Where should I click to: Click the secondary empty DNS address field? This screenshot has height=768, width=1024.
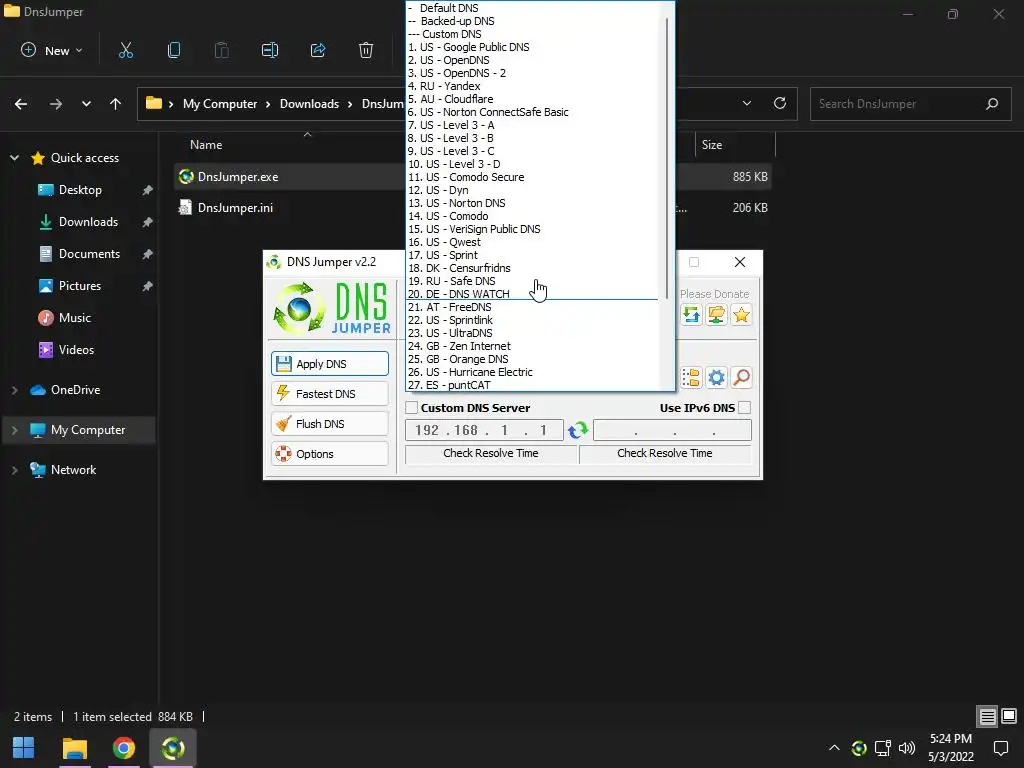click(672, 430)
